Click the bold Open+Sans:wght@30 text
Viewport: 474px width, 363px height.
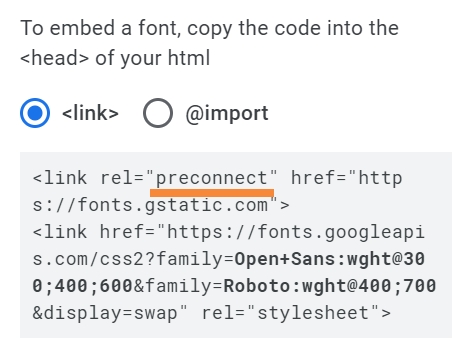tap(330, 259)
